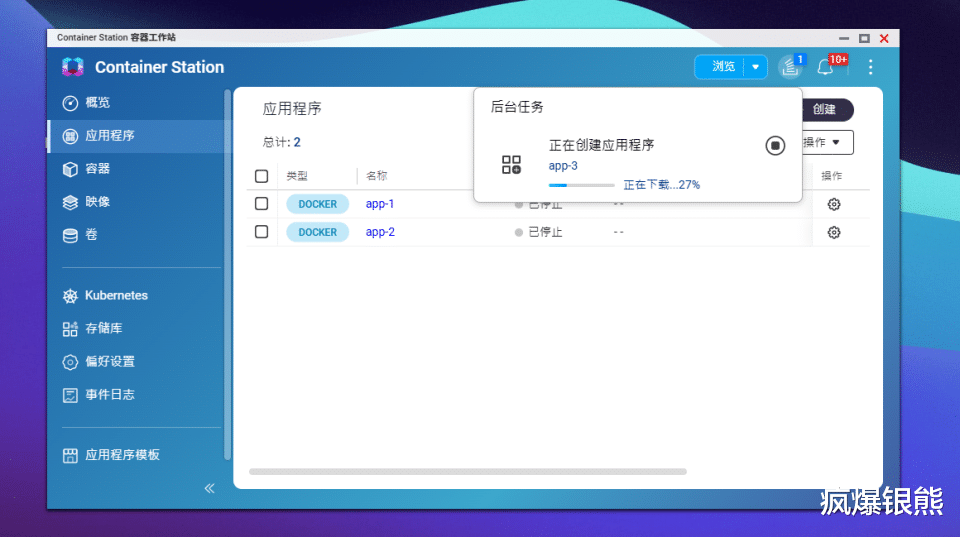This screenshot has width=960, height=537.
Task: Click the 偏好设置 gear icon
Action: point(70,362)
